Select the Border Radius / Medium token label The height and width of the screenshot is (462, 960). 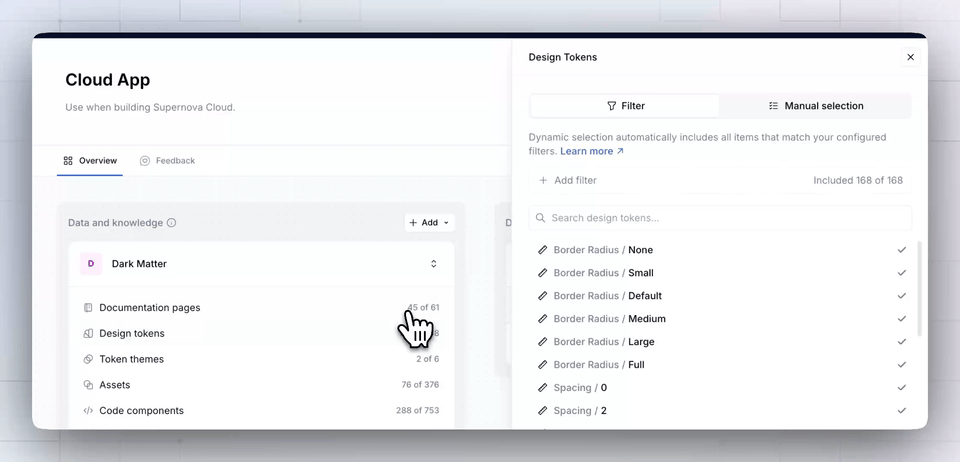point(609,319)
